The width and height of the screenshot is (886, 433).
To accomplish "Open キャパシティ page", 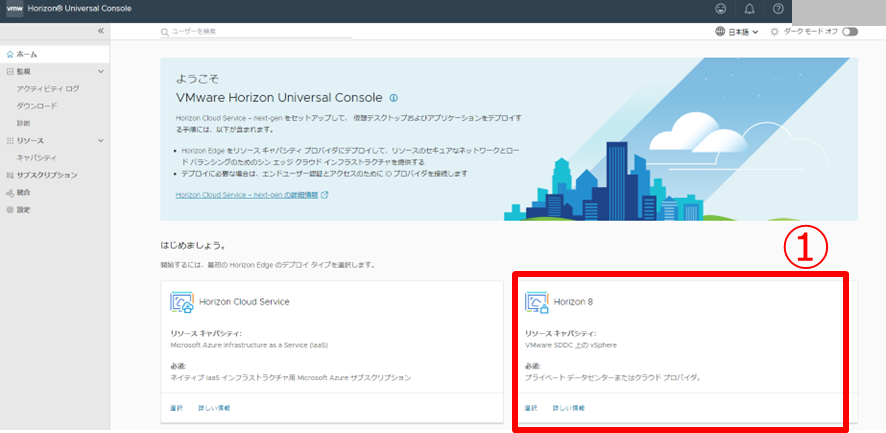I will [x=36, y=158].
